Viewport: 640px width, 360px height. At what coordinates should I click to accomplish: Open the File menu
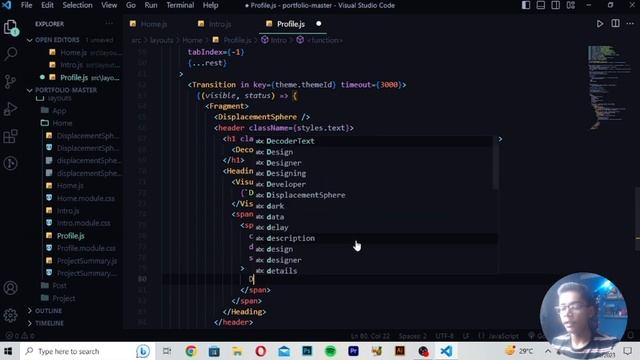[27, 5]
